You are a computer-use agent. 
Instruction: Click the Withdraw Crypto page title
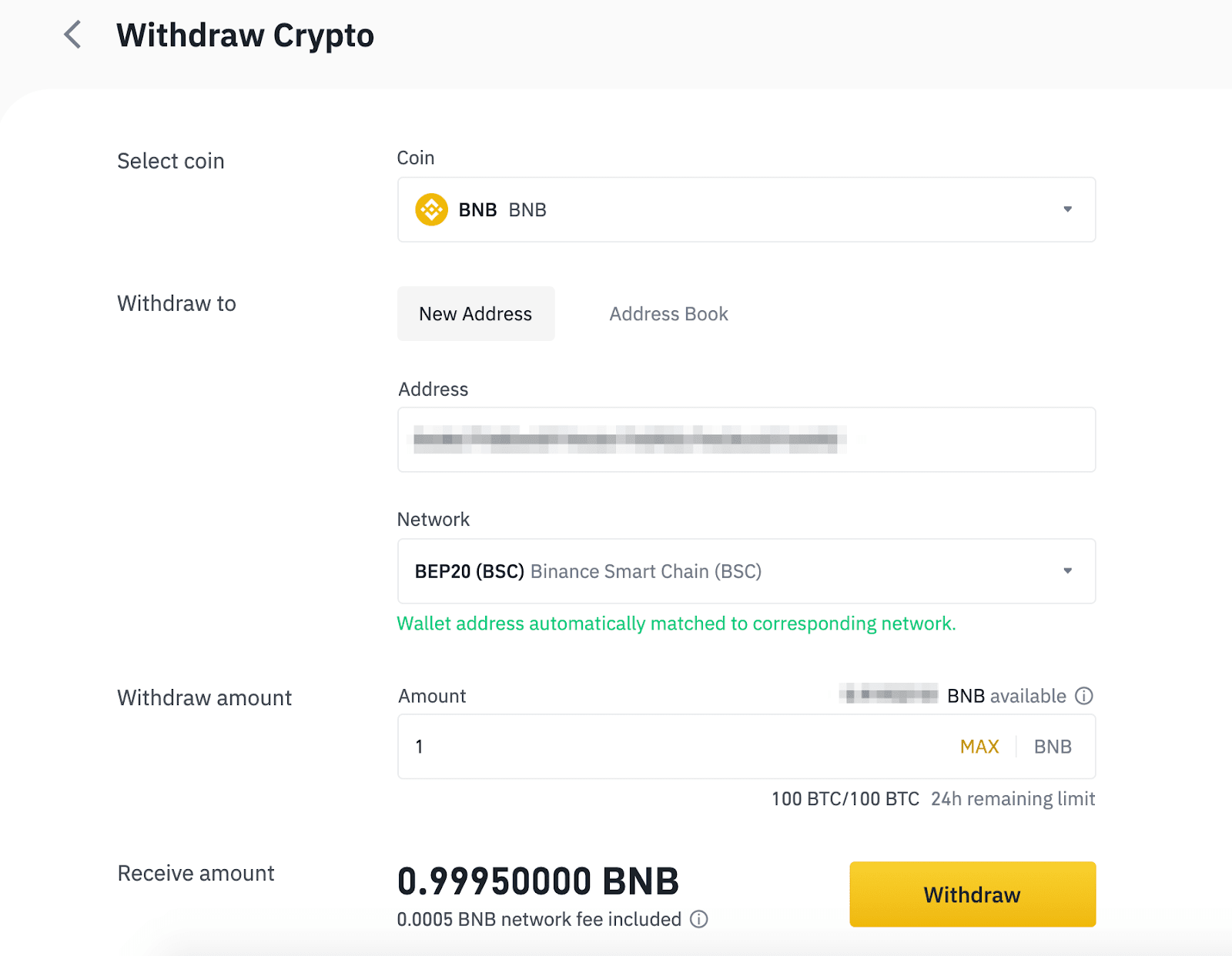245,35
